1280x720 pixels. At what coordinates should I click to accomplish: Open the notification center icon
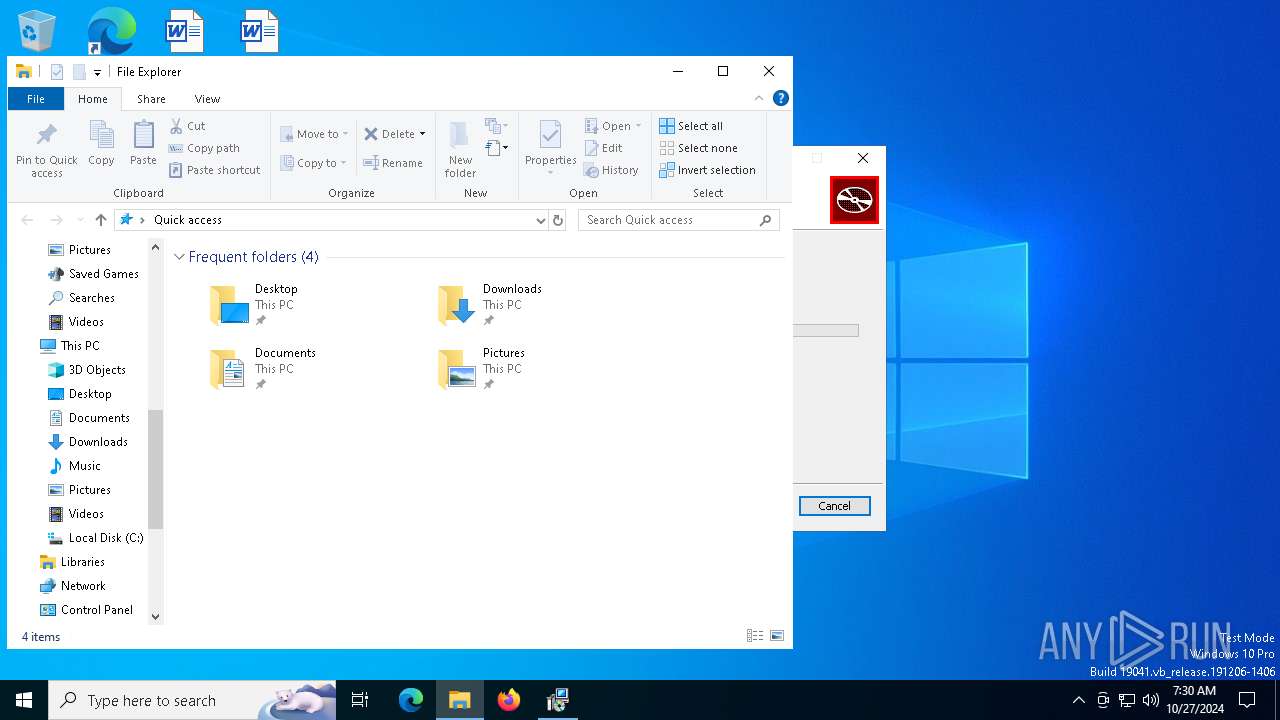1247,700
